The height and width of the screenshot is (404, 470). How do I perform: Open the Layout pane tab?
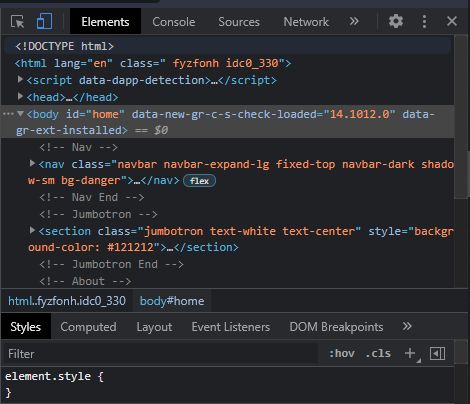[x=154, y=327]
